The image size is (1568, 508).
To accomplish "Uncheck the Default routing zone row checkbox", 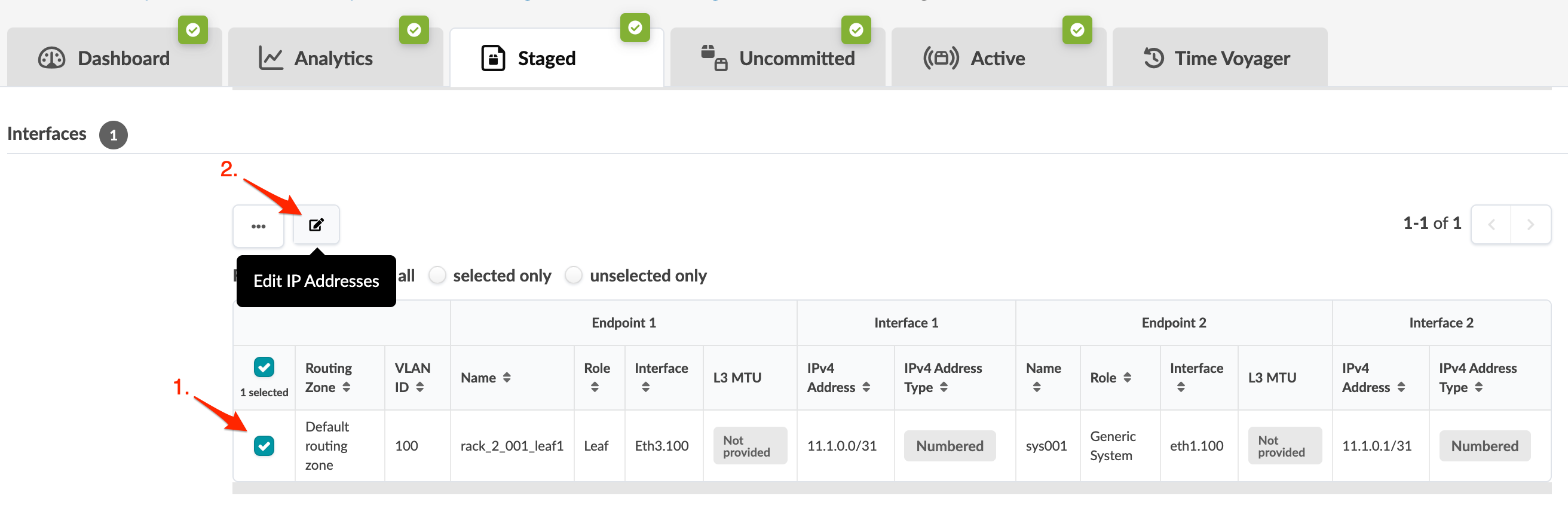I will coord(264,446).
